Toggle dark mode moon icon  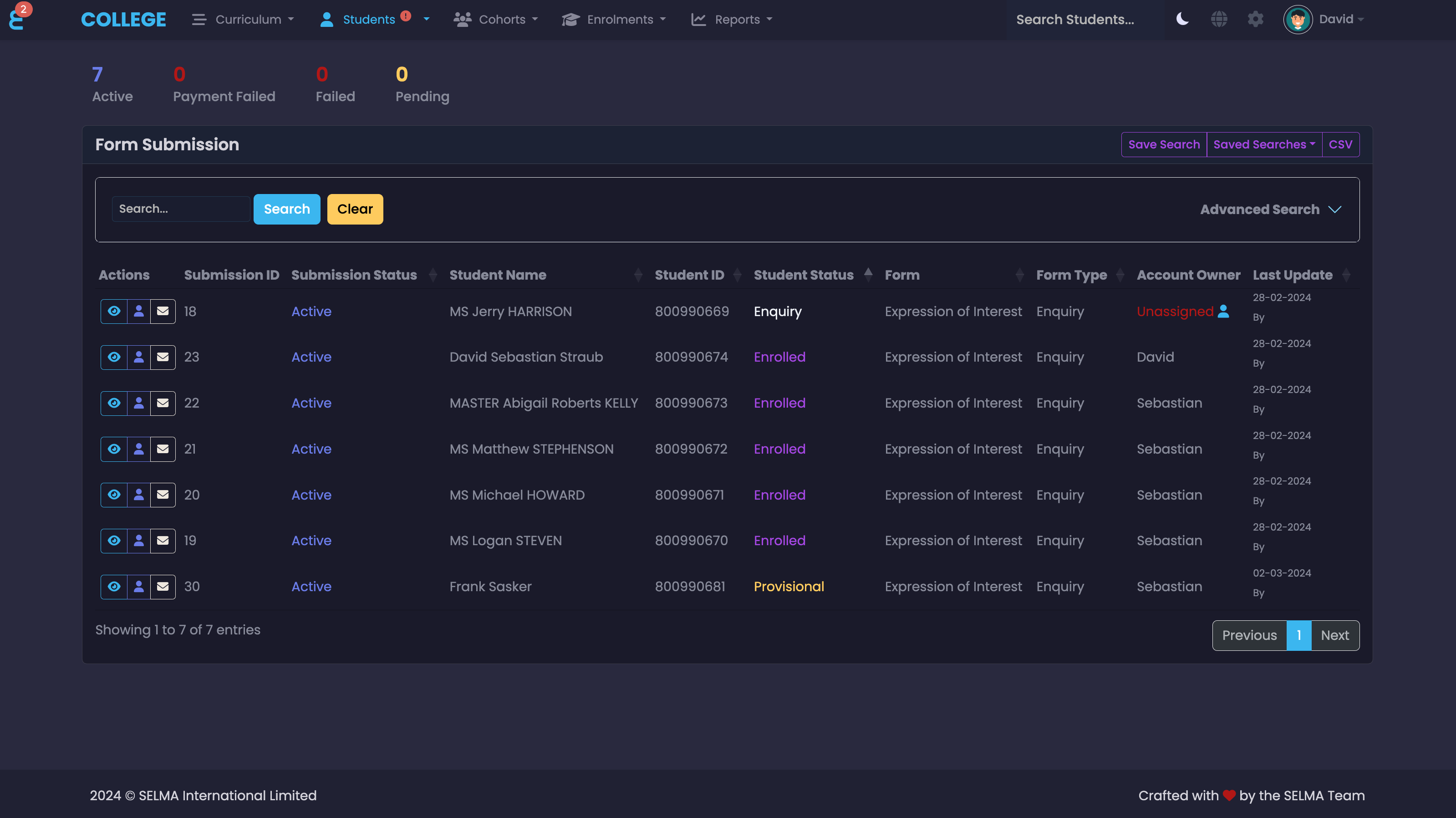(x=1182, y=19)
